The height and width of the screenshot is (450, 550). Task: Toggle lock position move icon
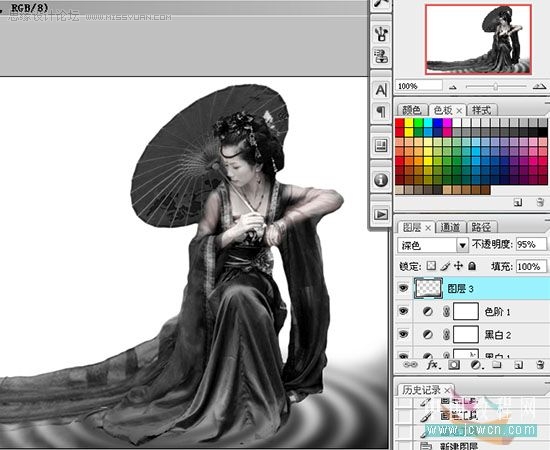tap(458, 266)
